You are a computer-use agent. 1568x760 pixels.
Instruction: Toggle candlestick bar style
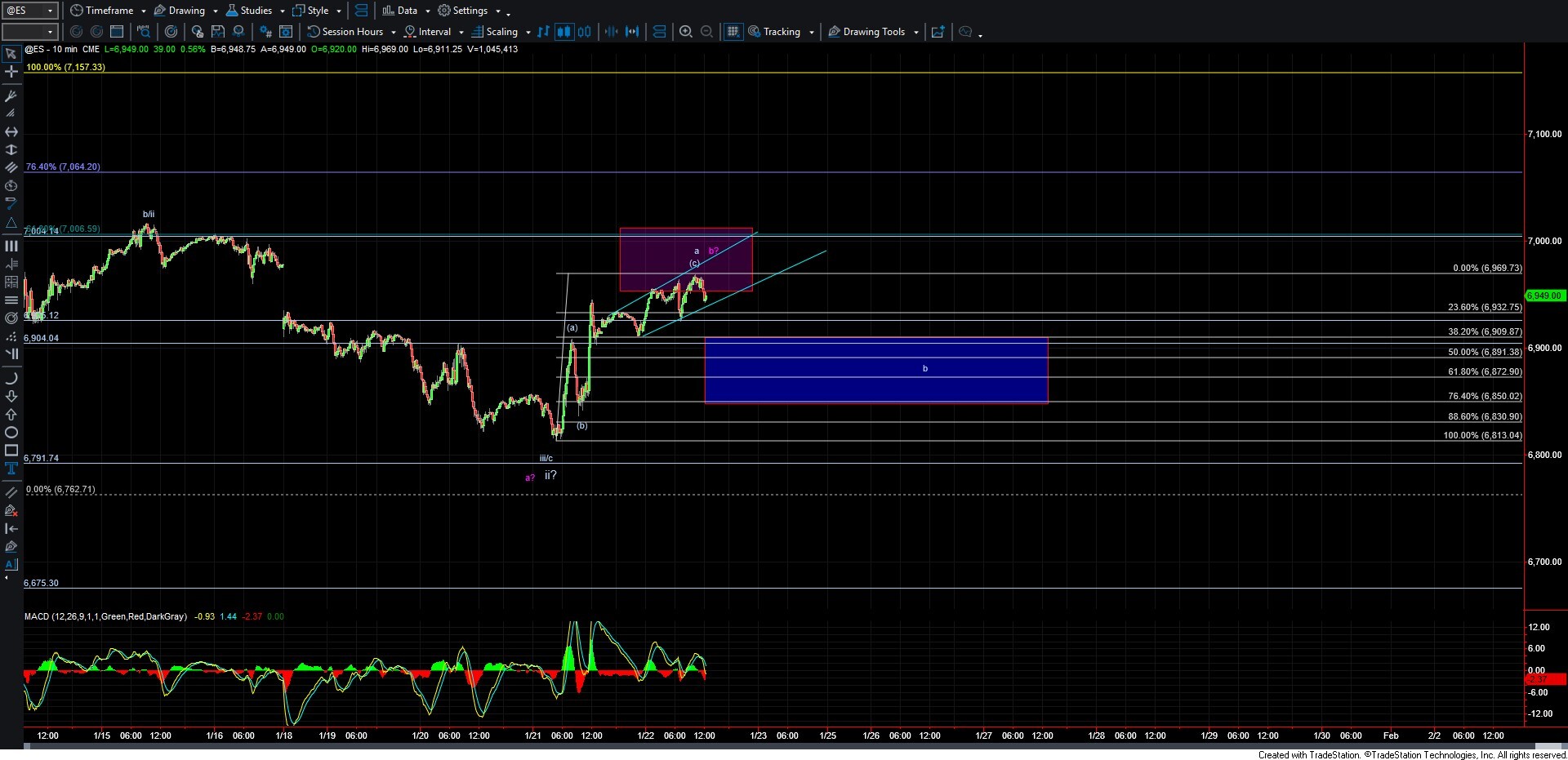(x=563, y=32)
